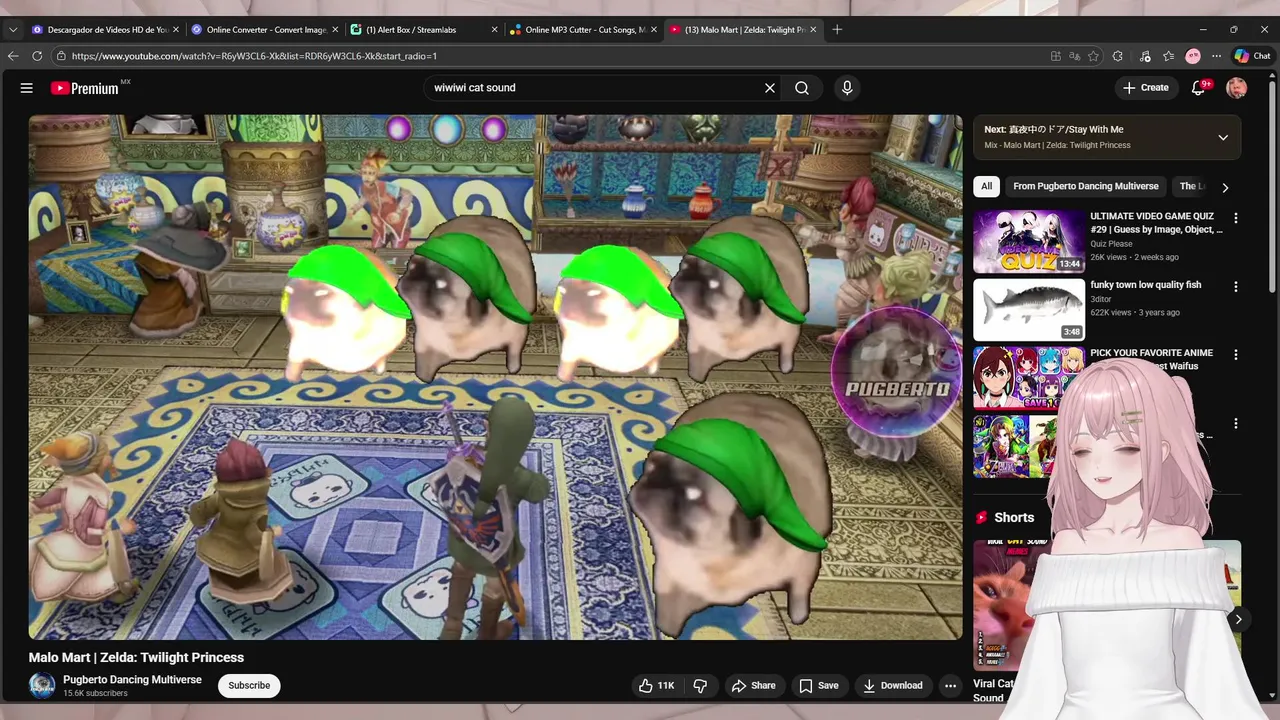Select From Pugberto Dancing Multiverse chip

pyautogui.click(x=1085, y=187)
